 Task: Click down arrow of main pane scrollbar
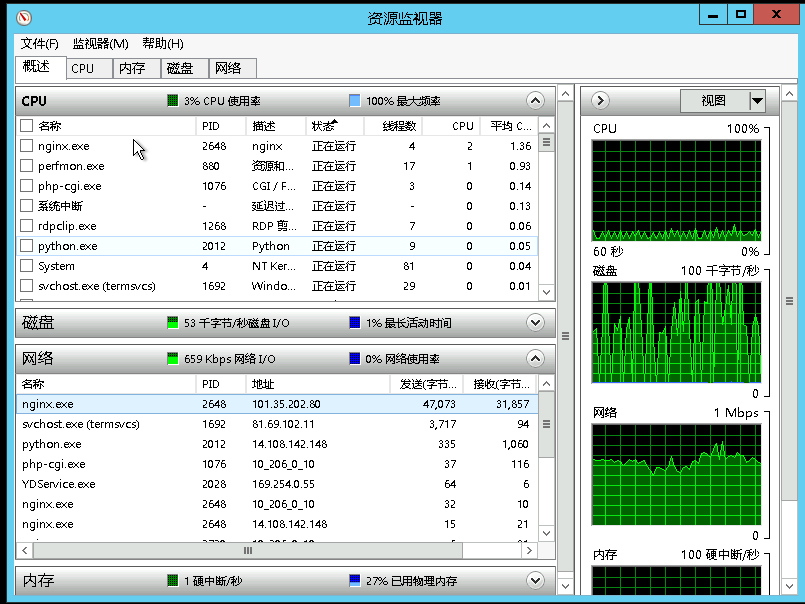pyautogui.click(x=565, y=586)
